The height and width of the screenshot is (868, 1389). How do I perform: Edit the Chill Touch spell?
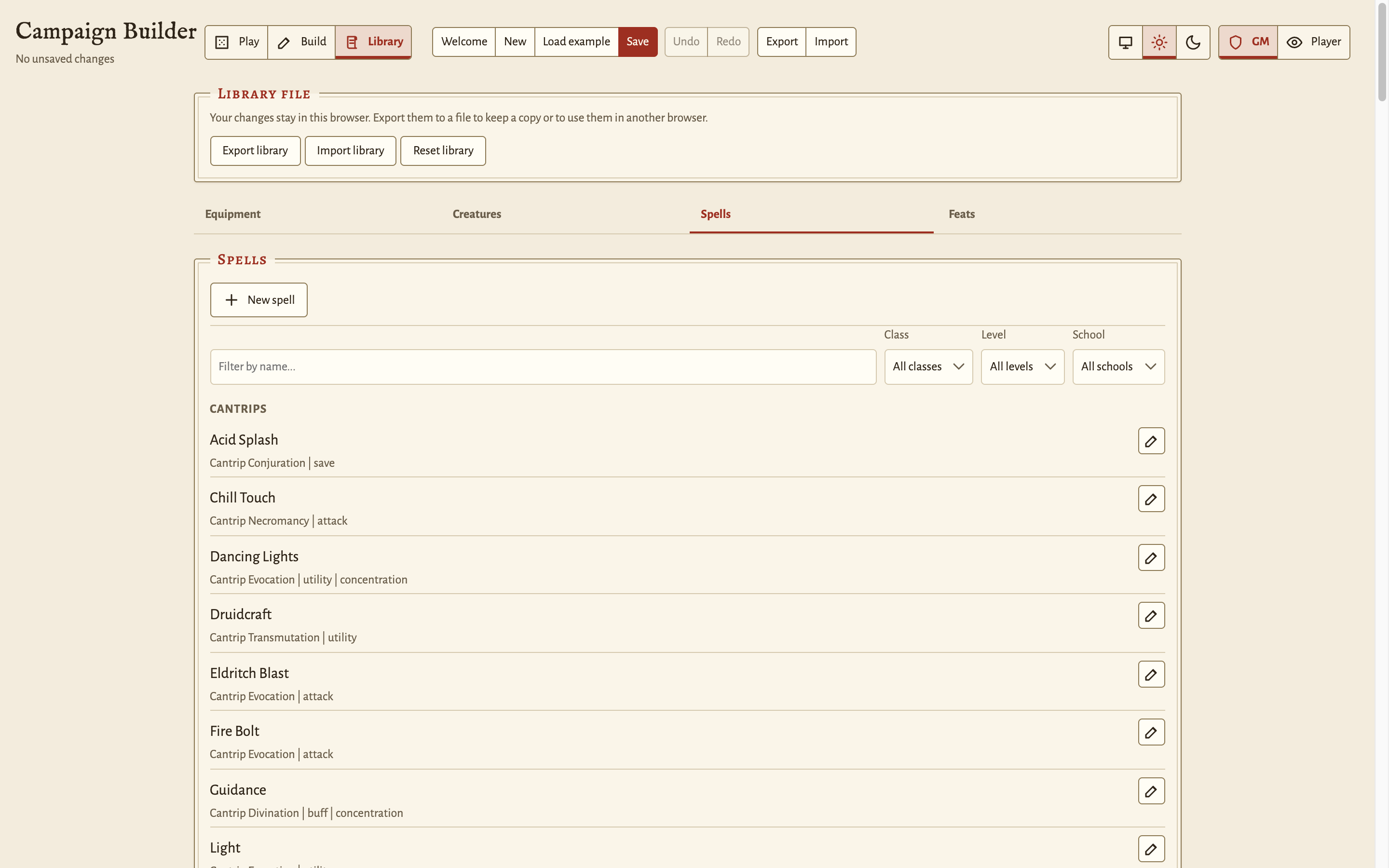coord(1151,499)
